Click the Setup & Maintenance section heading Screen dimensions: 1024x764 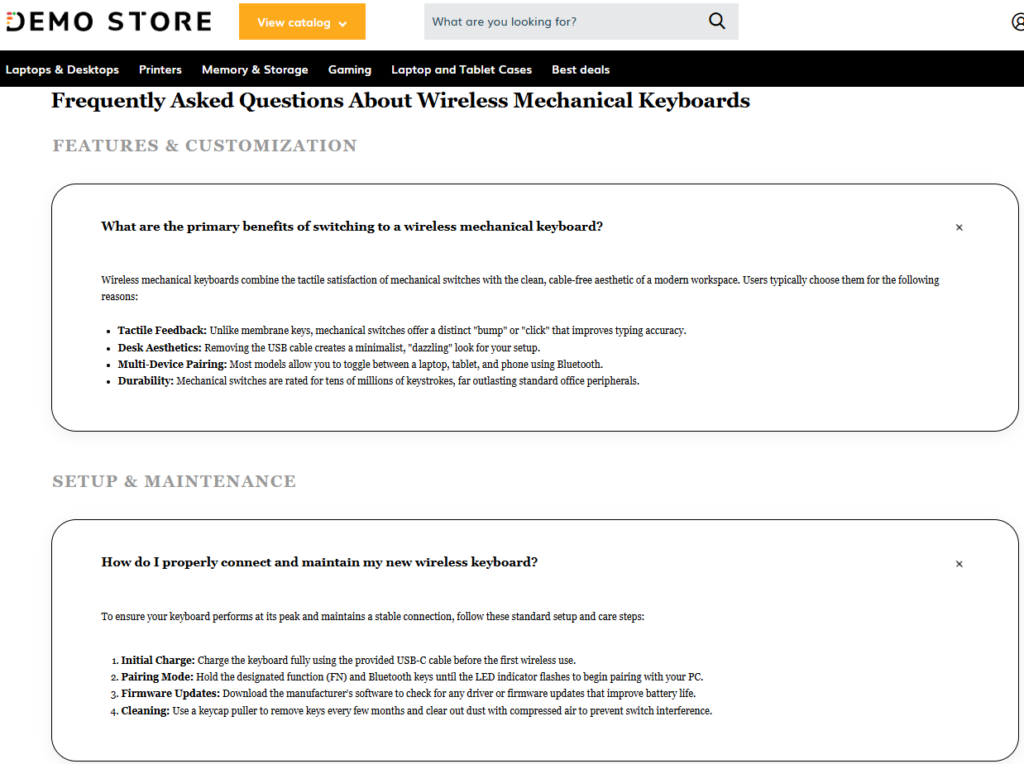(174, 482)
